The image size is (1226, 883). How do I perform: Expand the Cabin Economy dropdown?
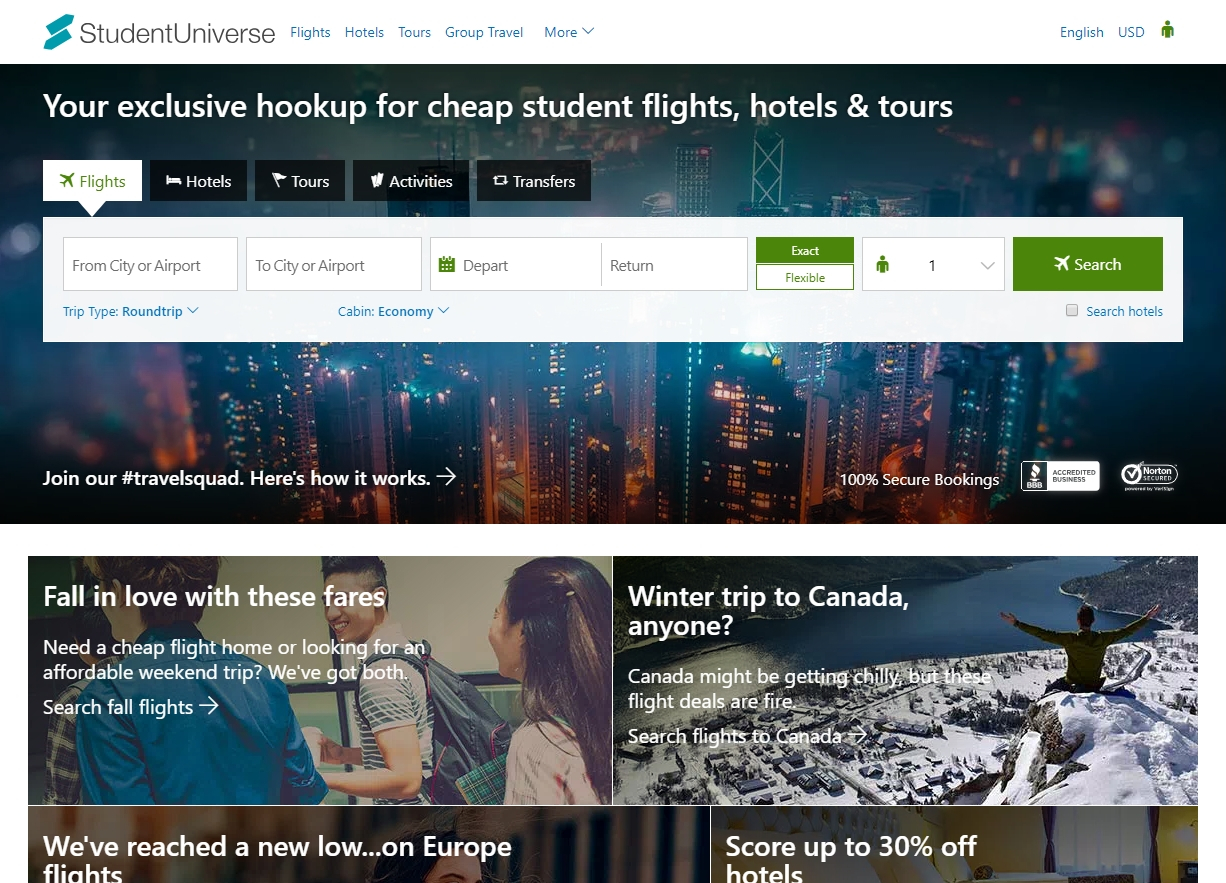tap(394, 311)
